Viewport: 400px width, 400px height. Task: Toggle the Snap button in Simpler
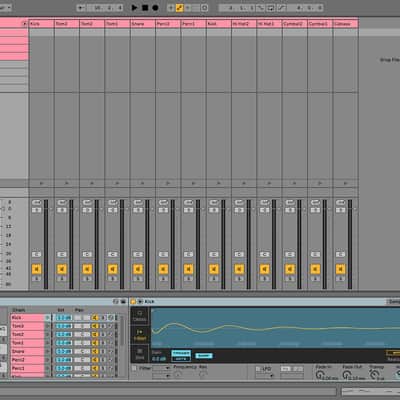pyautogui.click(x=204, y=356)
